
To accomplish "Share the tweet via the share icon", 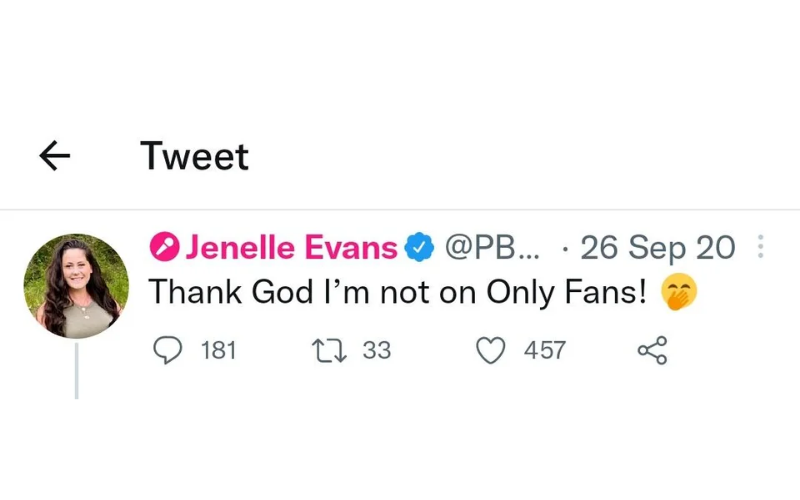I will [653, 351].
